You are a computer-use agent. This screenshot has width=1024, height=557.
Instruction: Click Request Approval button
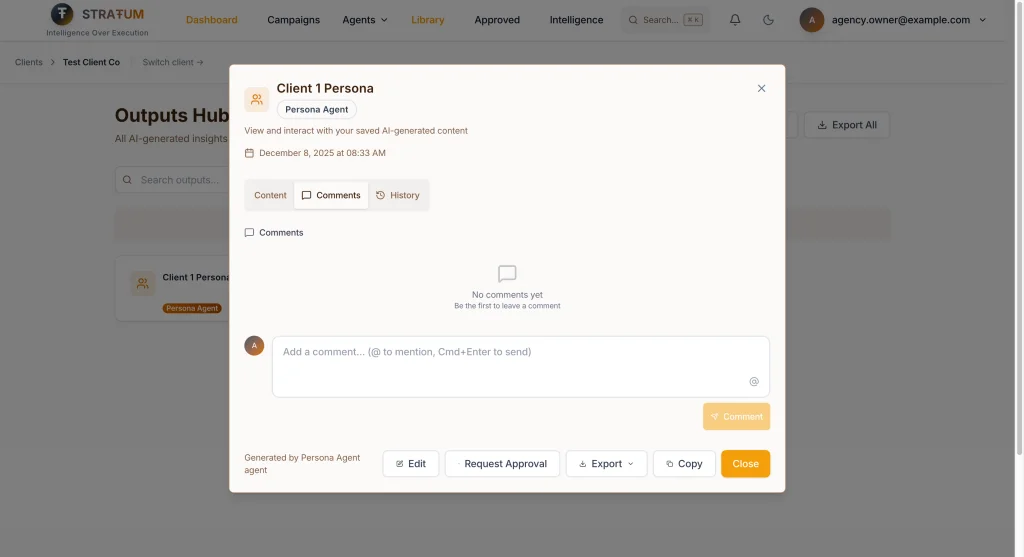pyautogui.click(x=502, y=464)
